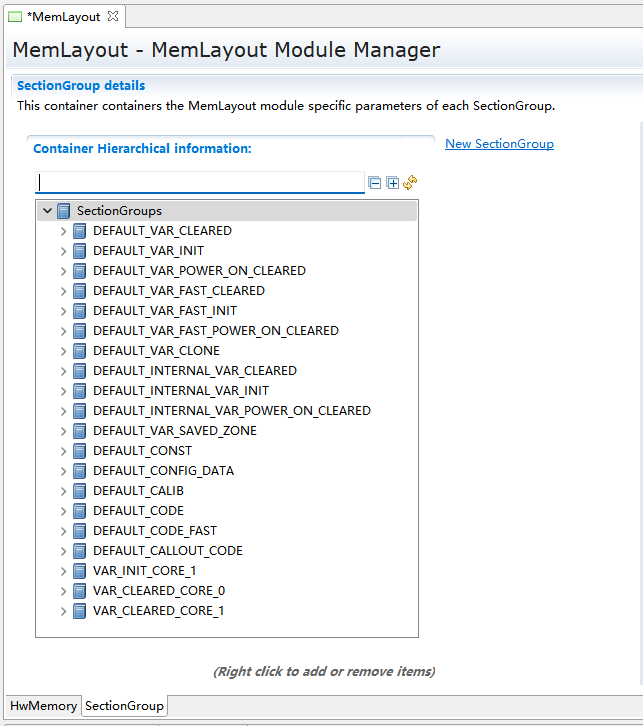Click the SectionGroups root container icon

point(64,211)
